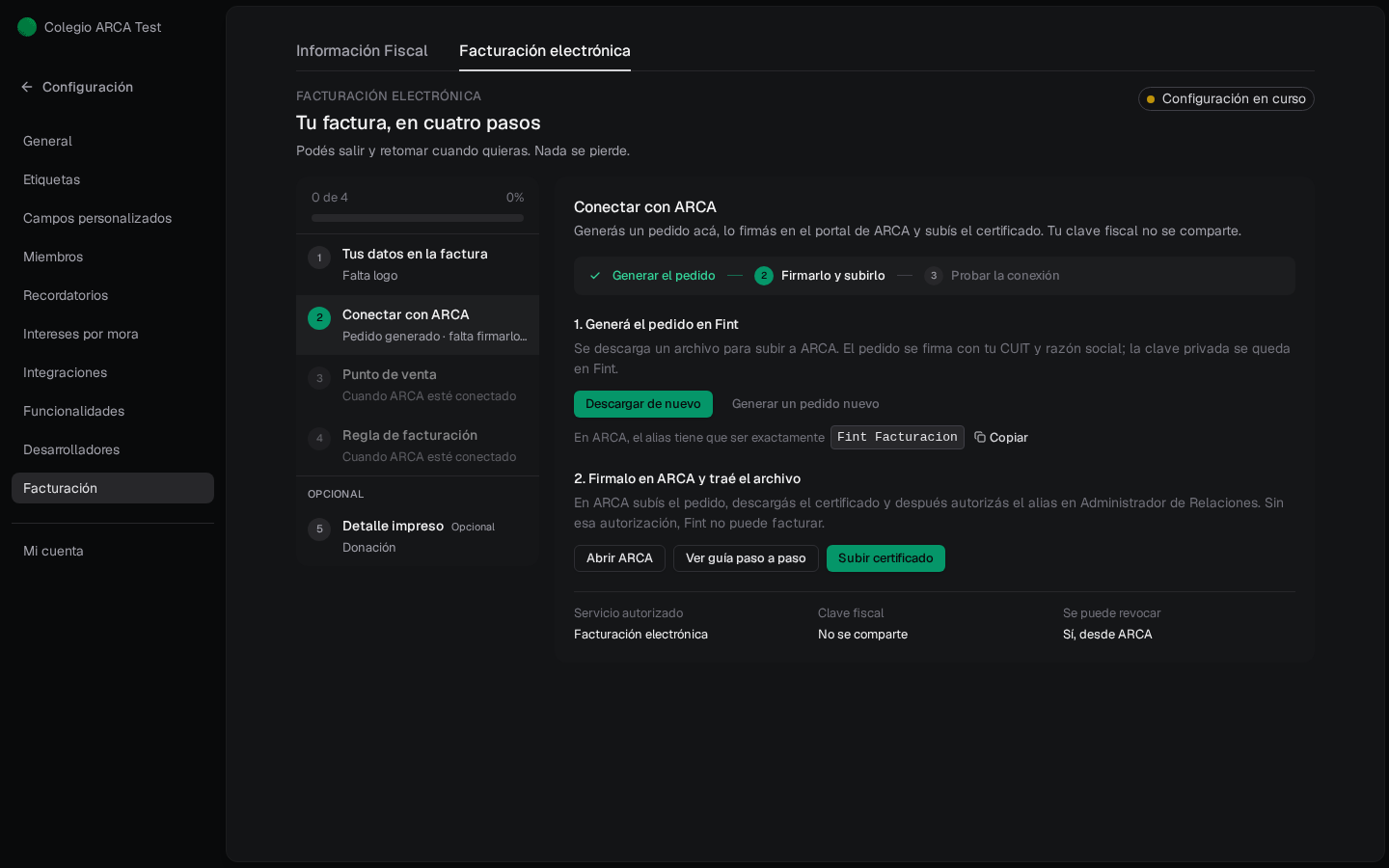The width and height of the screenshot is (1389, 868).
Task: Click the green number 2 circle for Conectar con ARCA
Action: [319, 318]
